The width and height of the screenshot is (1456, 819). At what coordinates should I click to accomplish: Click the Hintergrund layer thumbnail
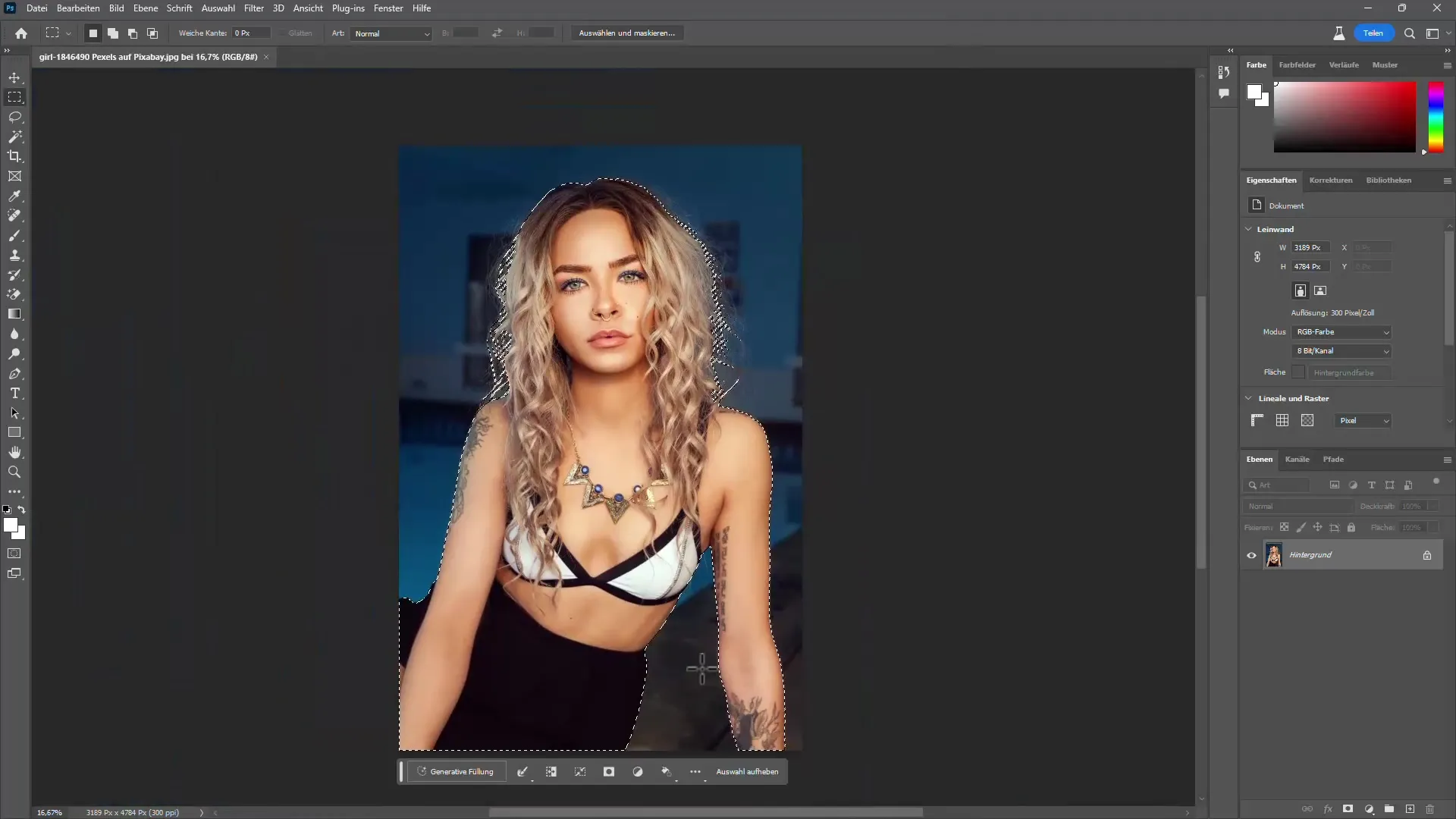[x=1274, y=555]
